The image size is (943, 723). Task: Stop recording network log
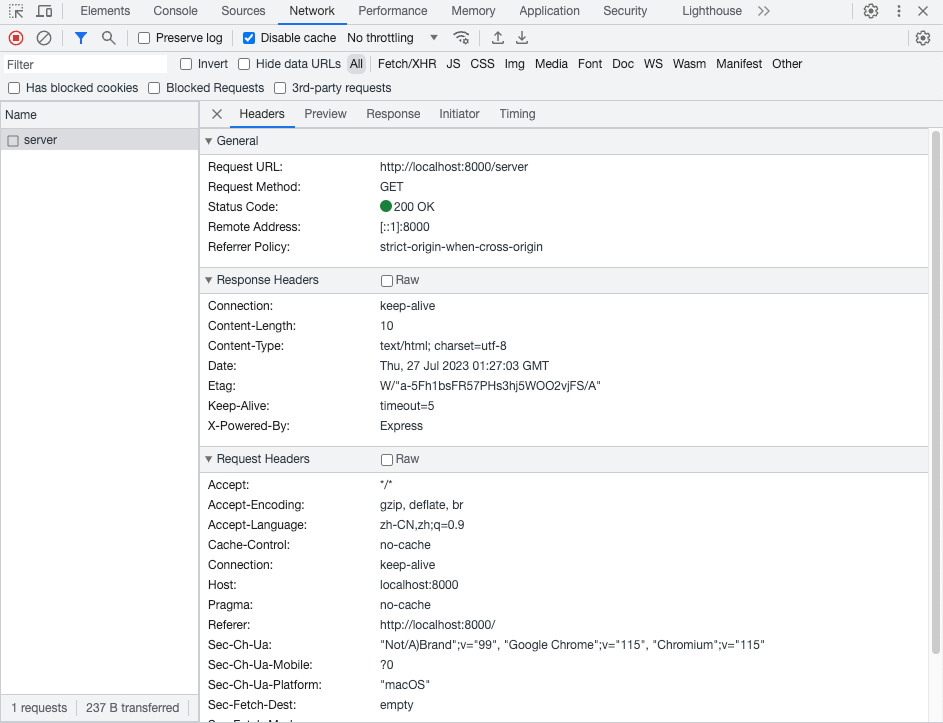click(16, 38)
